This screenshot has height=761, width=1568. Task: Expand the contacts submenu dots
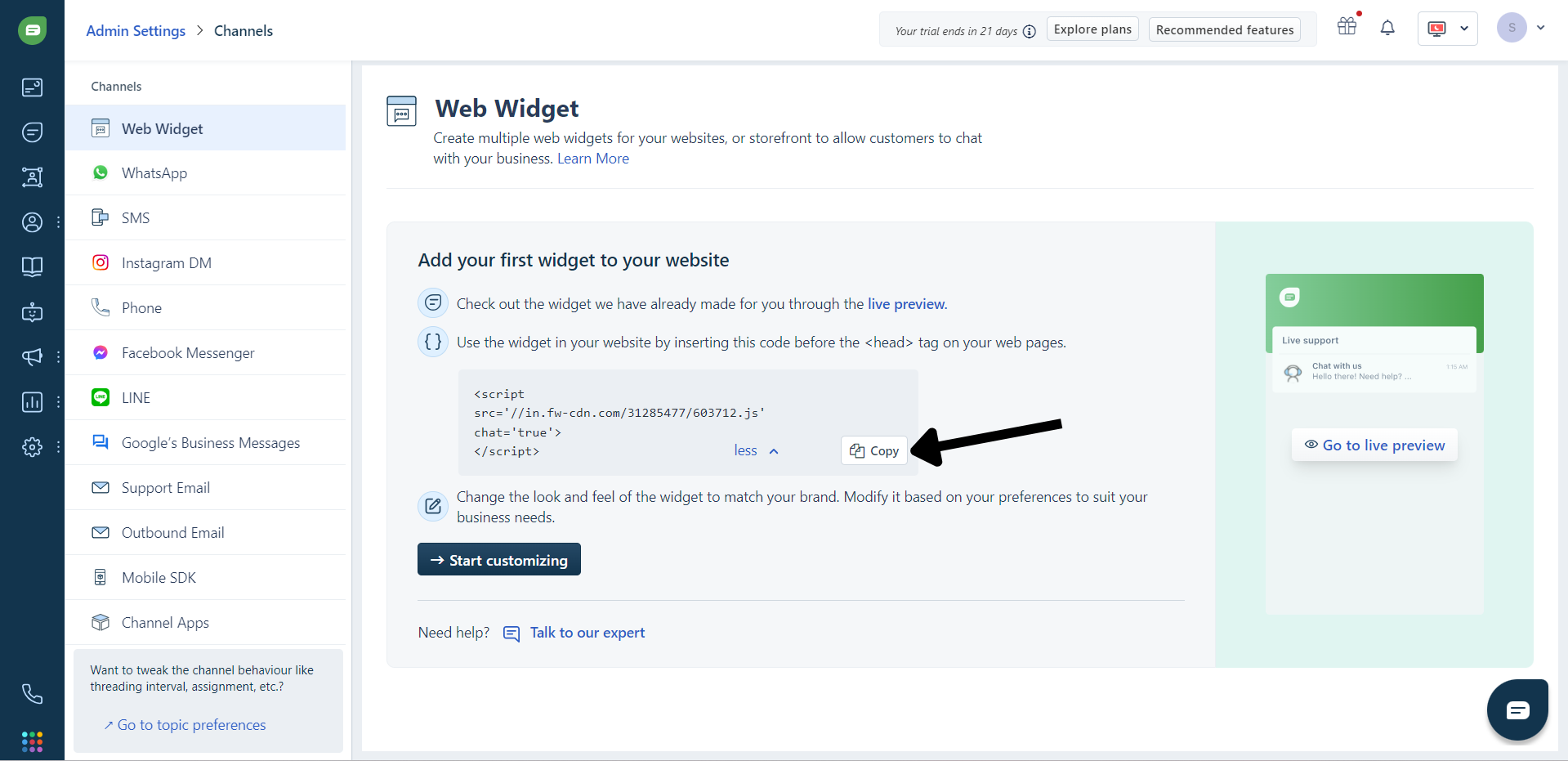[x=58, y=222]
